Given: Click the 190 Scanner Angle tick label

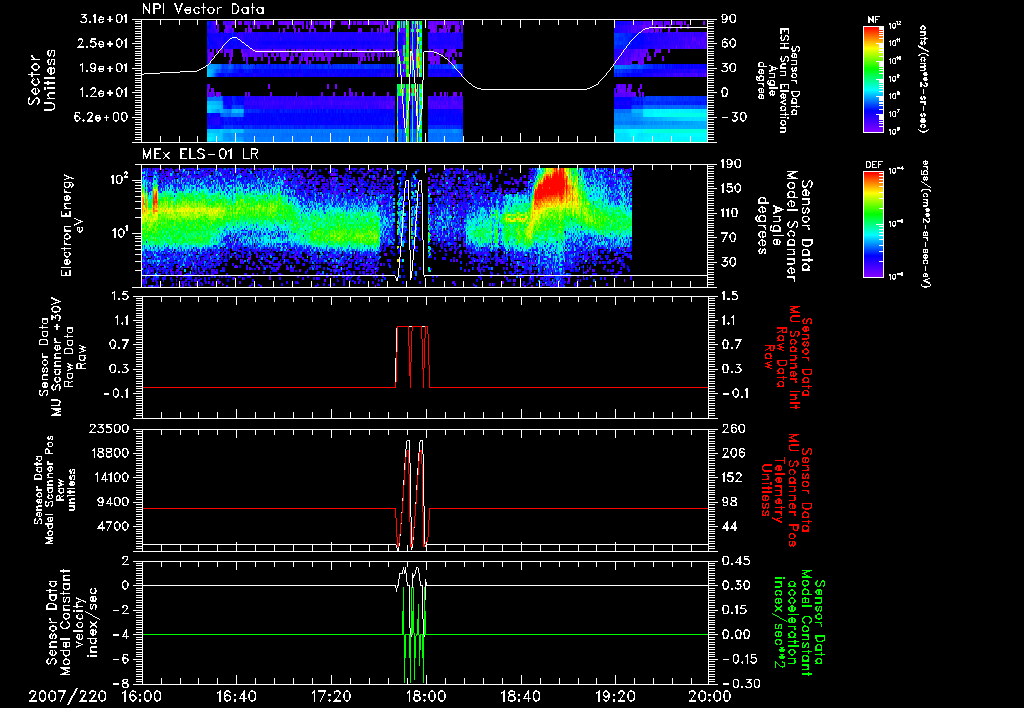Looking at the screenshot, I should [730, 164].
